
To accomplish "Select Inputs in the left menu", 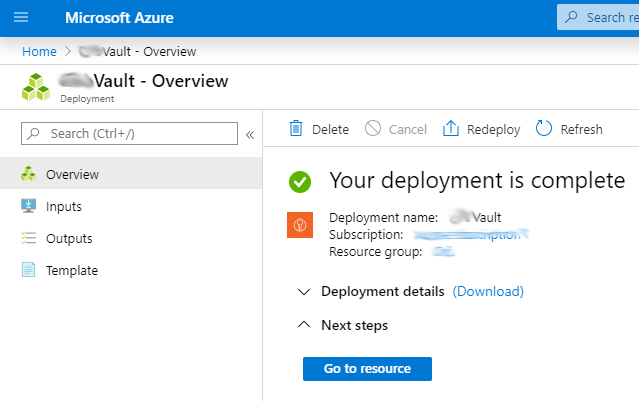I will coord(64,206).
